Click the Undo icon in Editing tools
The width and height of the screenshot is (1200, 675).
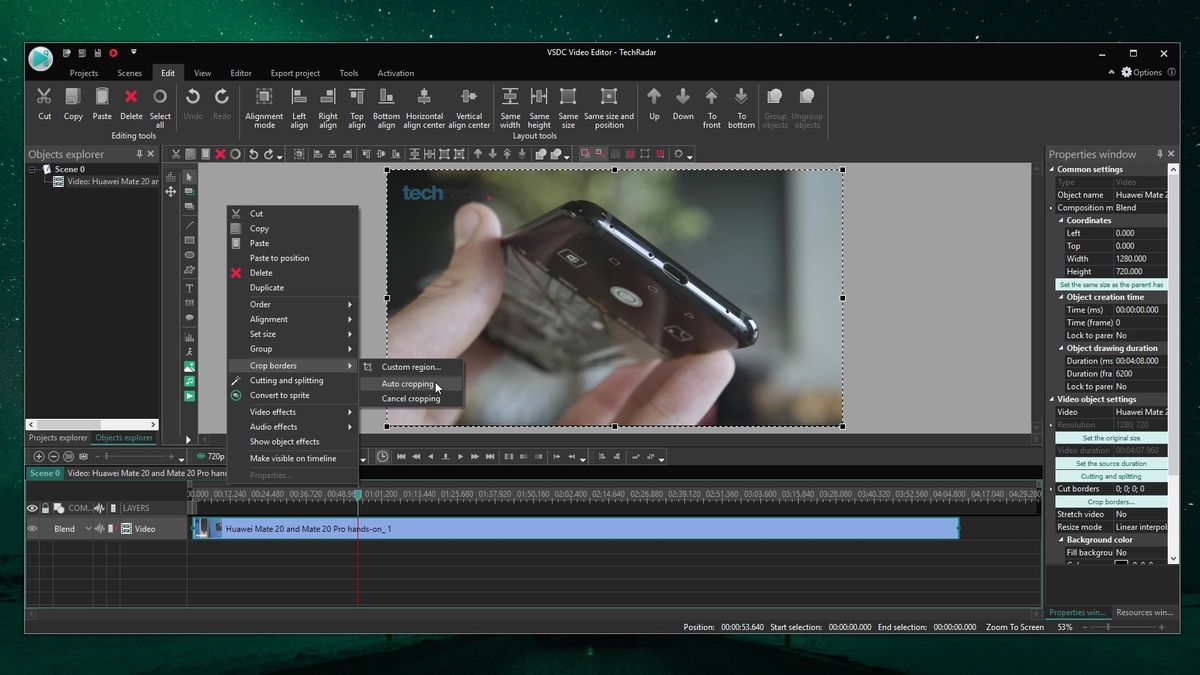coord(192,97)
